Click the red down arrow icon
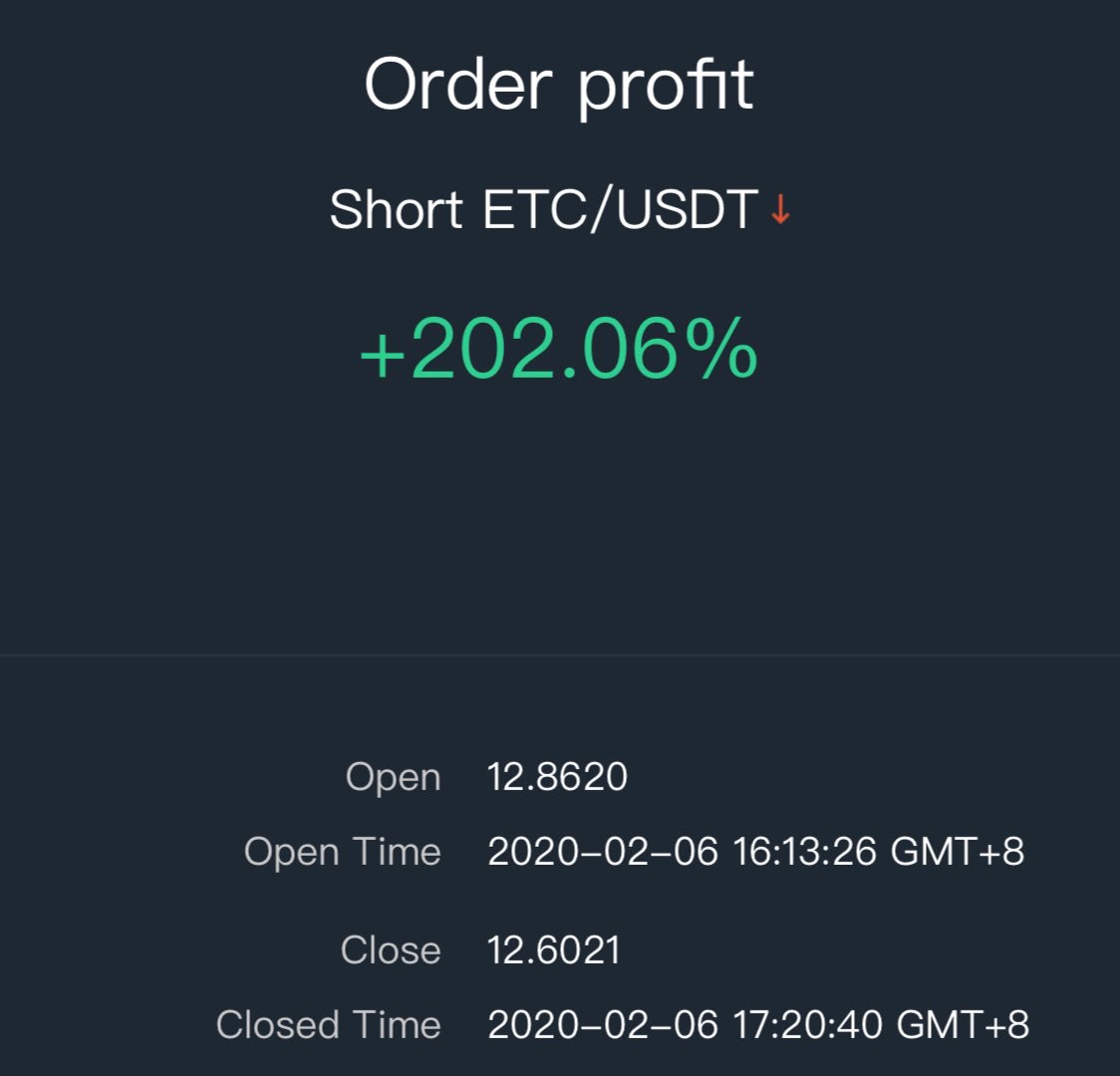Viewport: 1120px width, 1076px height. (781, 209)
